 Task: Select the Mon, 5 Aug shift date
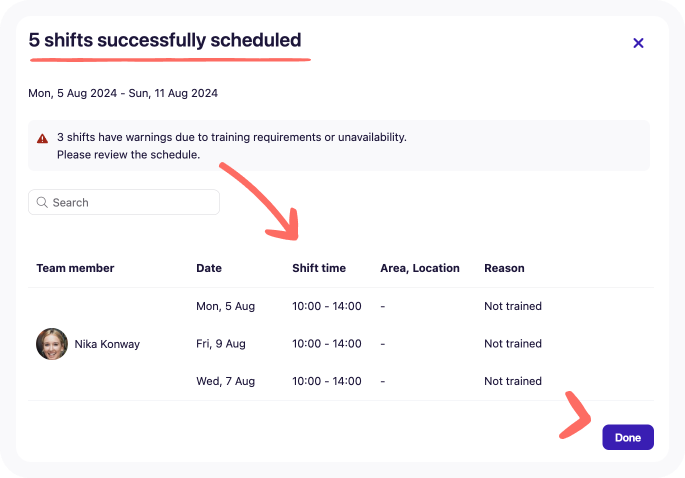tap(226, 306)
